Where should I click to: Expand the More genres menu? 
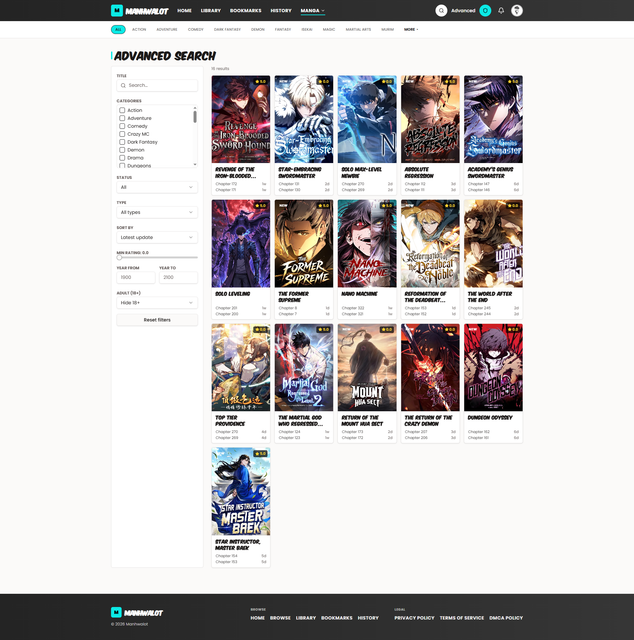coord(411,29)
